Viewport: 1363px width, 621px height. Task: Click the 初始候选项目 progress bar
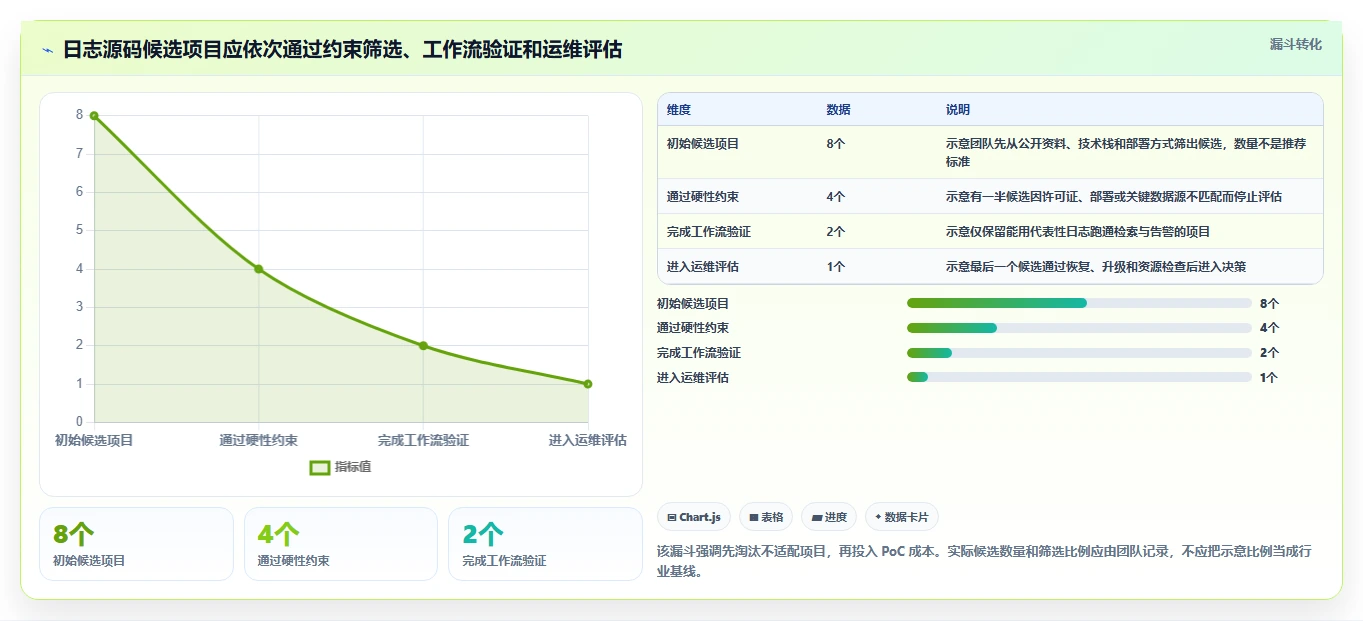pos(1079,303)
